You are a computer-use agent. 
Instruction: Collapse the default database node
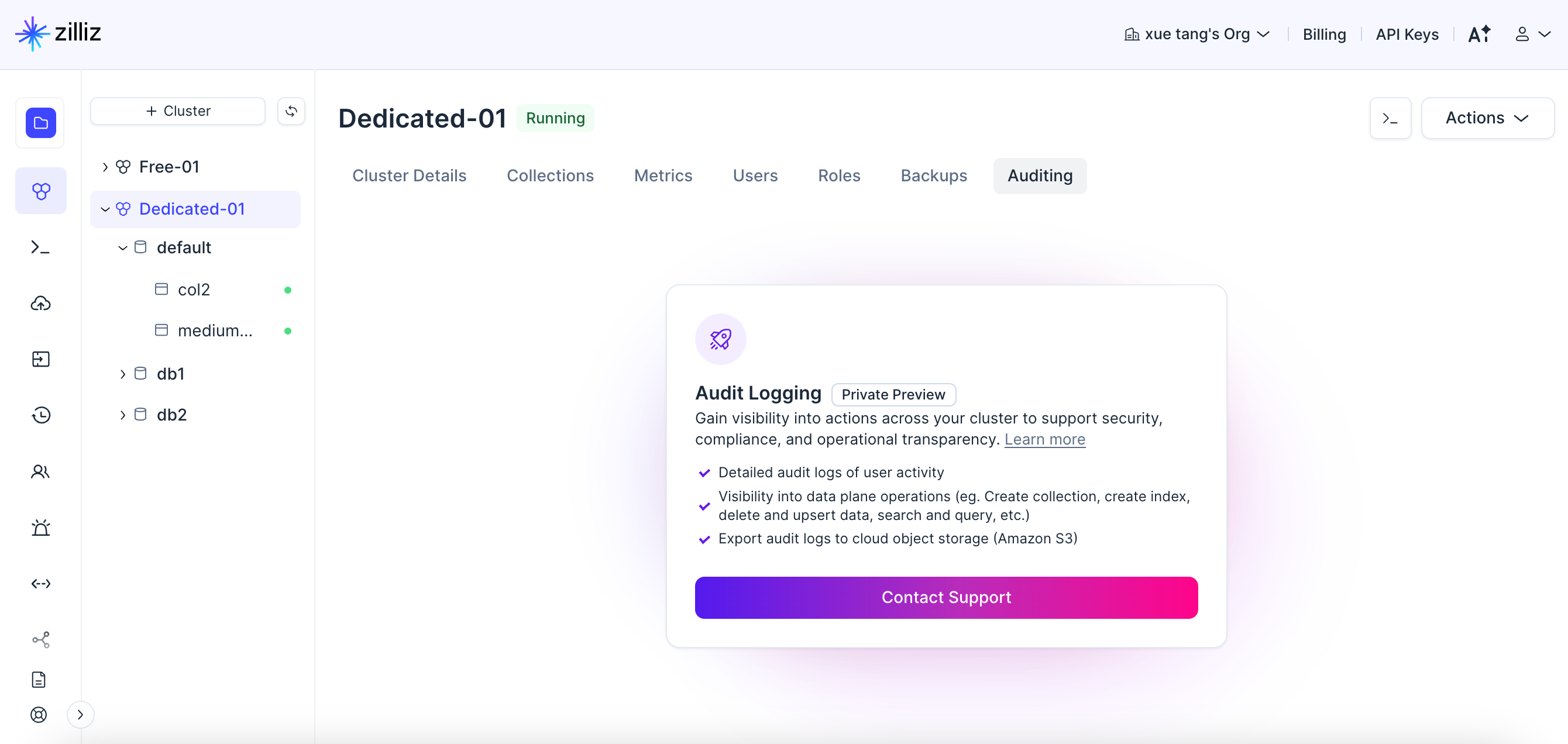122,247
